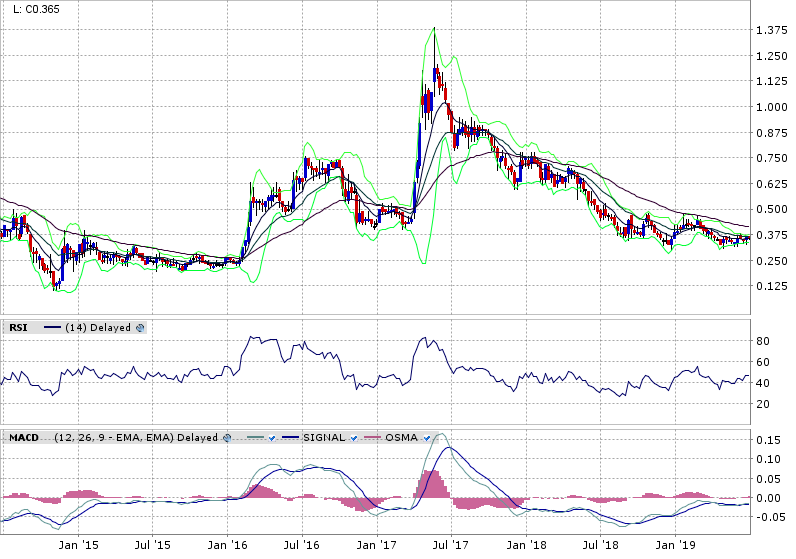Image resolution: width=796 pixels, height=559 pixels.
Task: Toggle the SIGNAL line checkmark
Action: point(355,438)
